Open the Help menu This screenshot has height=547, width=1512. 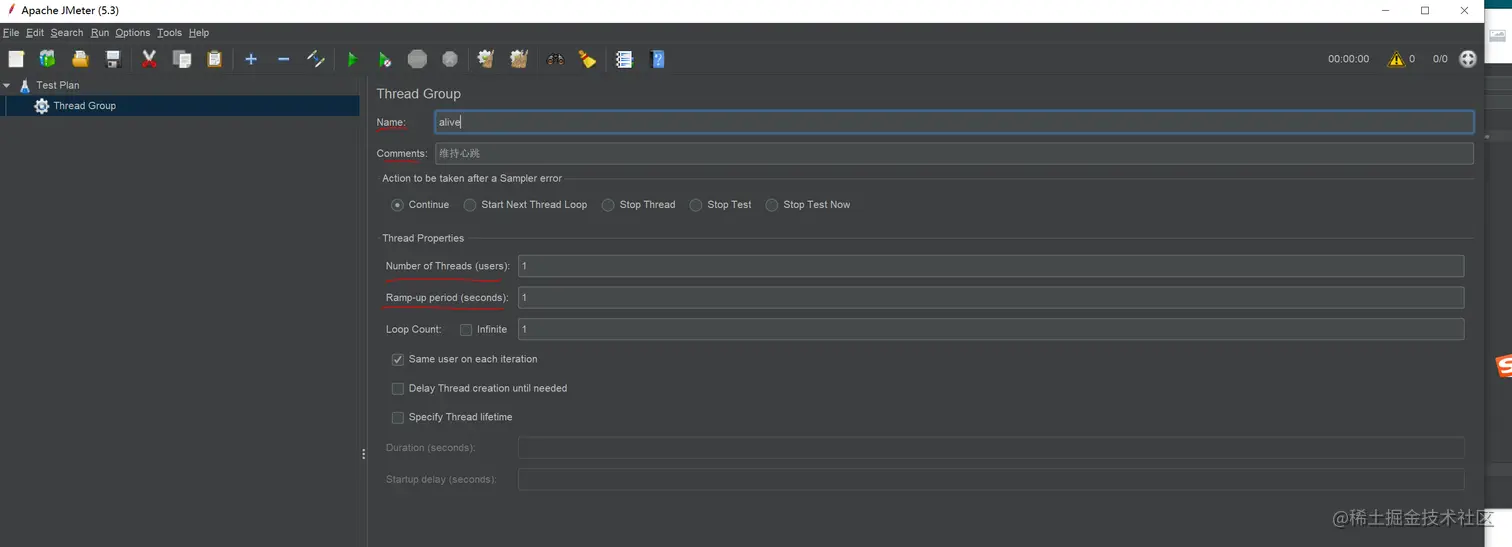(199, 33)
